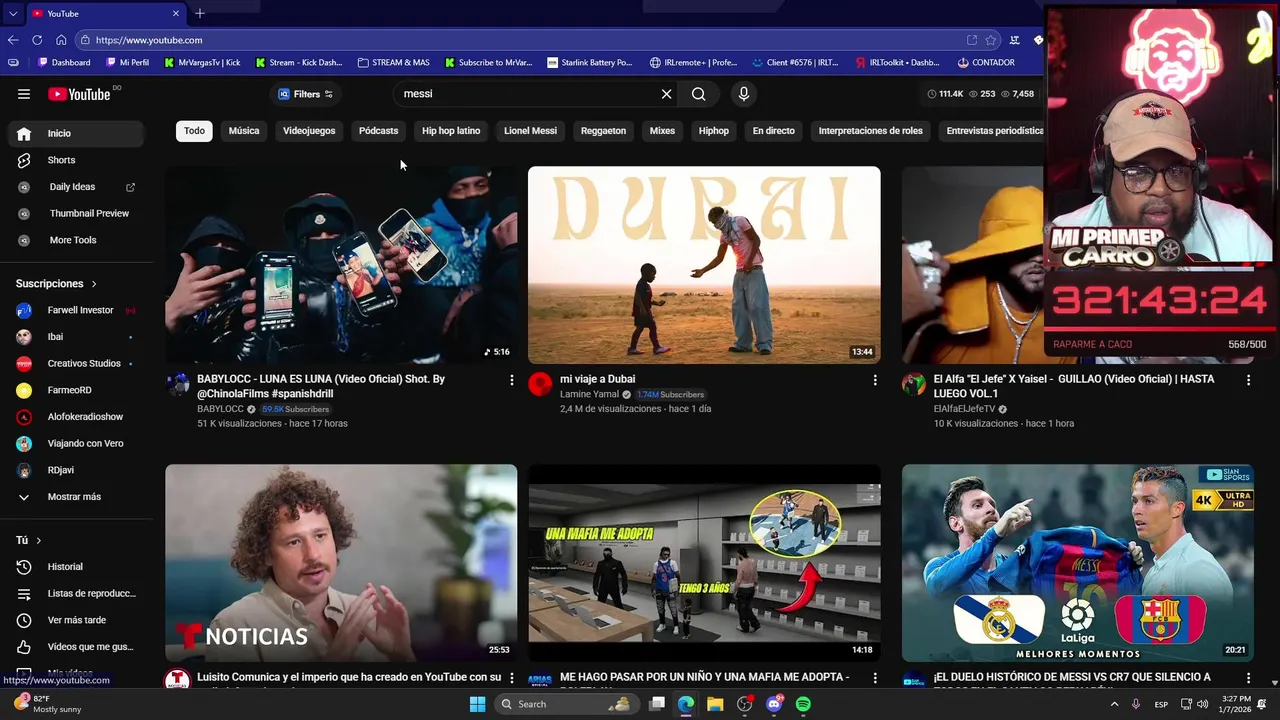This screenshot has height=720, width=1280.
Task: Open Videos que me gustan
Action: point(76,647)
